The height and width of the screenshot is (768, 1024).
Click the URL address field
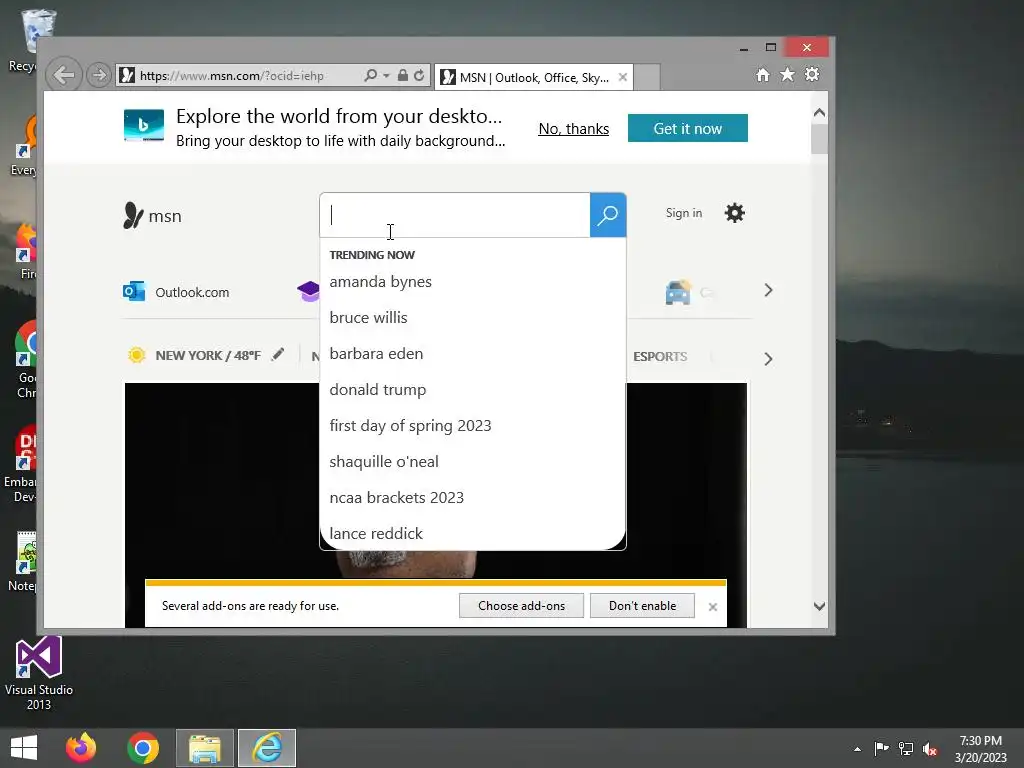pos(240,76)
